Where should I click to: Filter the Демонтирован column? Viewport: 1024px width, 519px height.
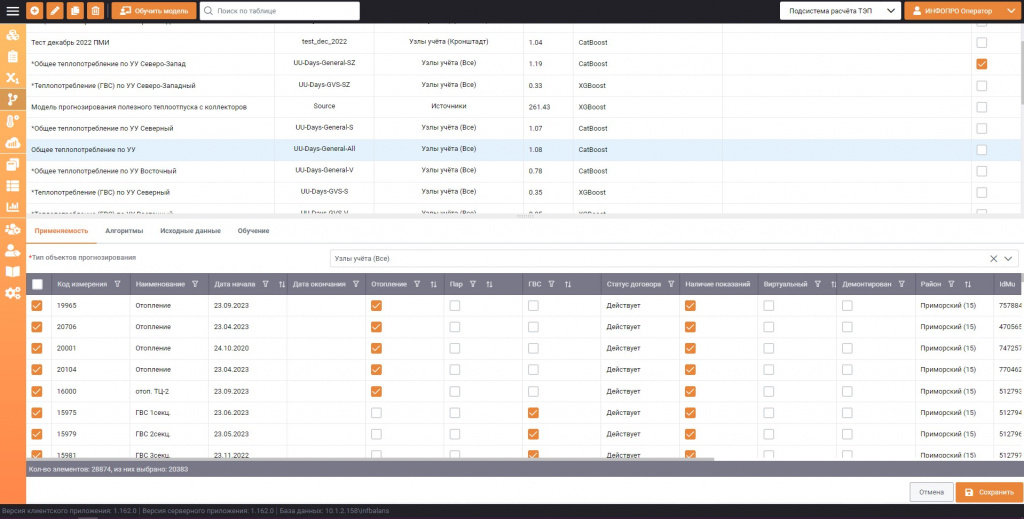[901, 284]
